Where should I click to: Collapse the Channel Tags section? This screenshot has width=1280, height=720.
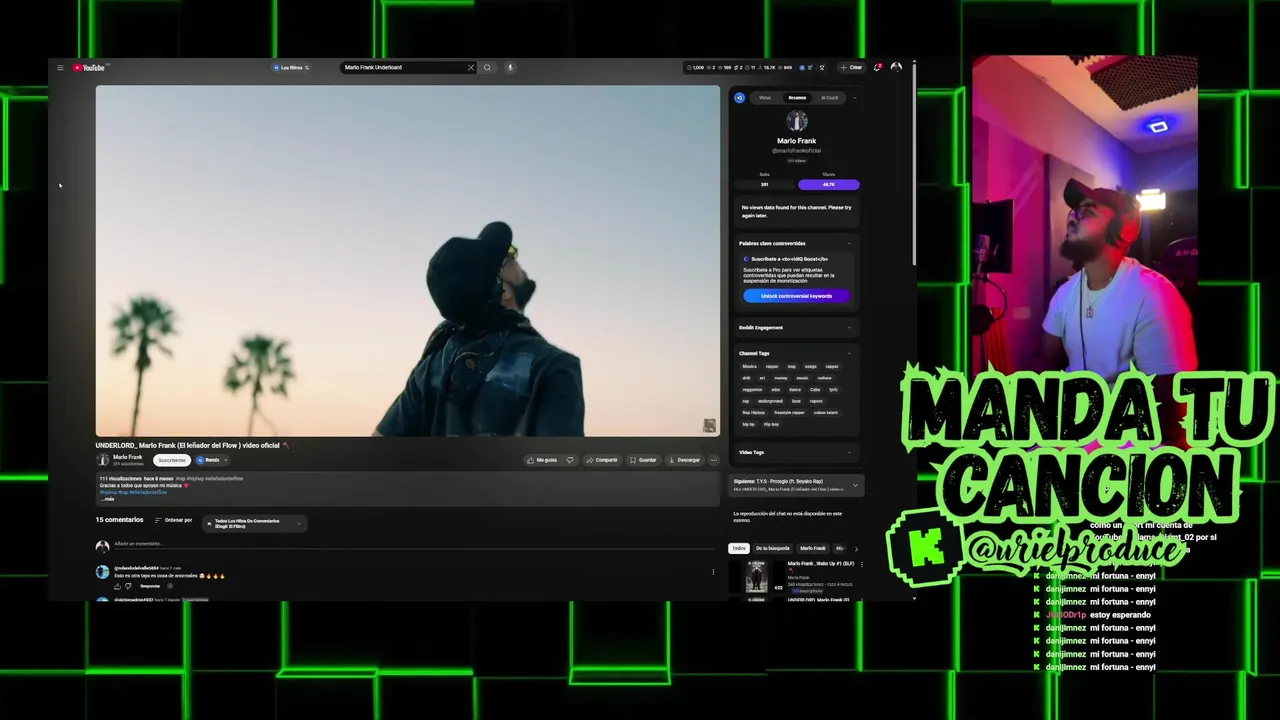tap(850, 353)
